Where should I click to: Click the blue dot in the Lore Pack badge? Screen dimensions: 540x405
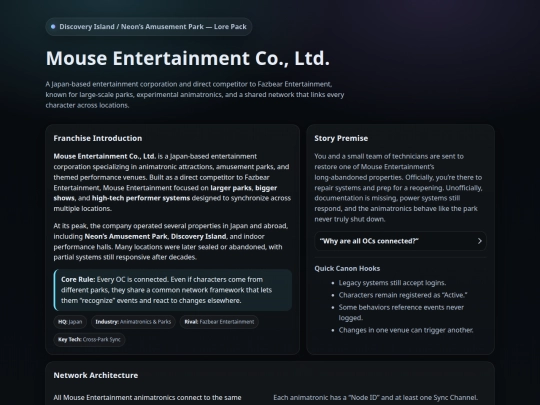53,27
